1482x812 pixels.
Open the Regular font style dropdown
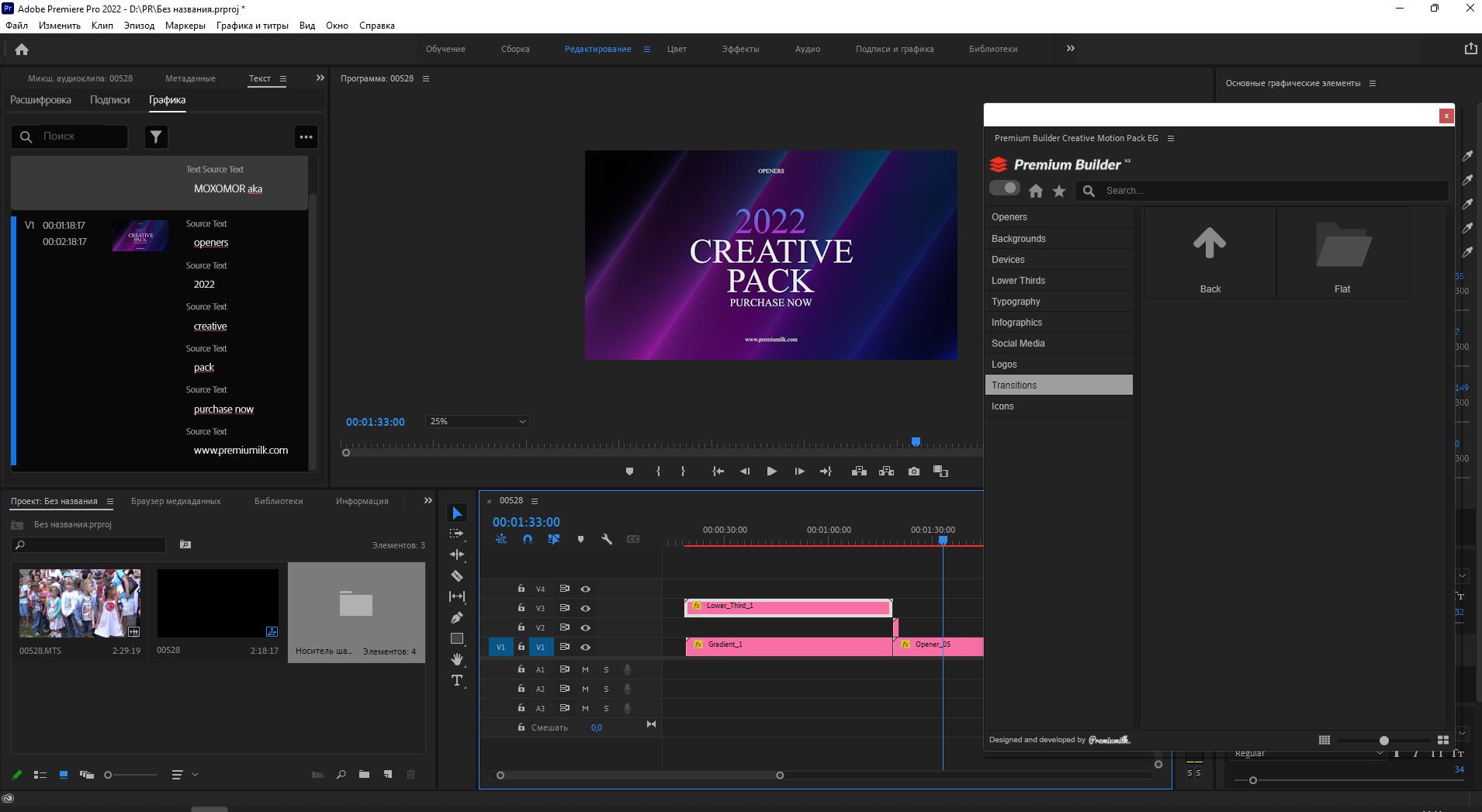click(1307, 753)
